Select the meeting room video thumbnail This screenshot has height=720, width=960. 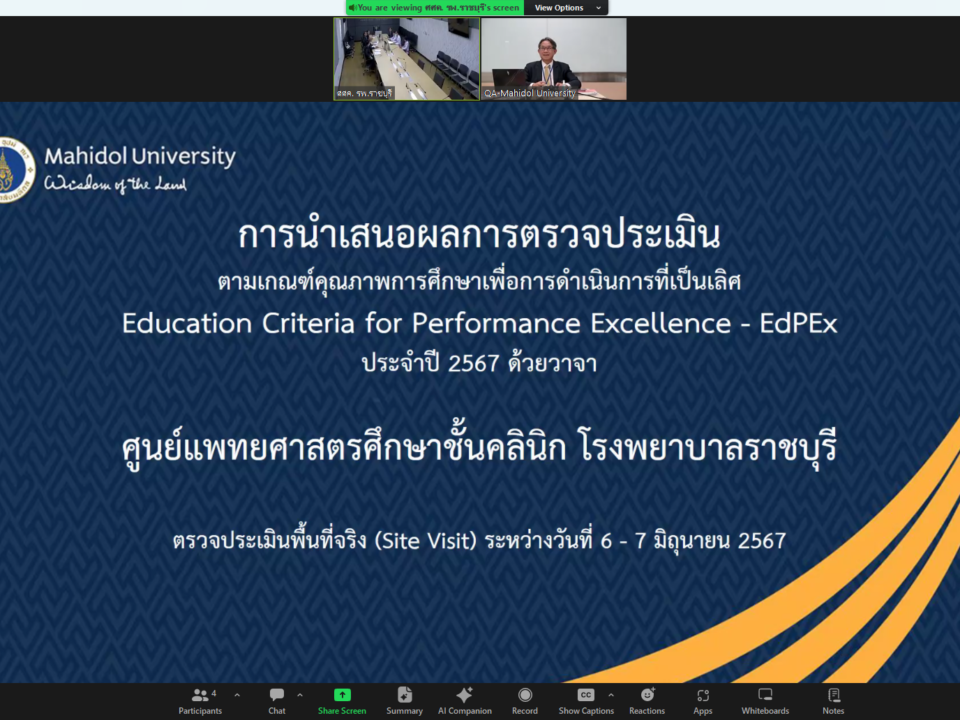[x=406, y=58]
